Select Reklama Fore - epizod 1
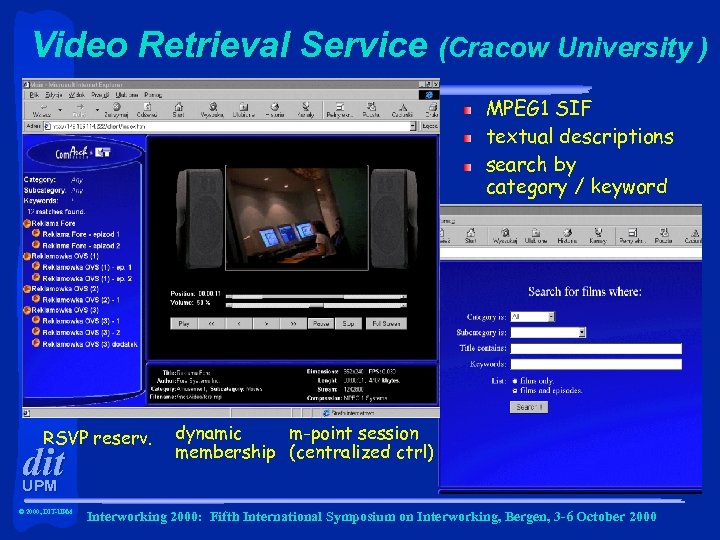The width and height of the screenshot is (720, 540). point(76,234)
